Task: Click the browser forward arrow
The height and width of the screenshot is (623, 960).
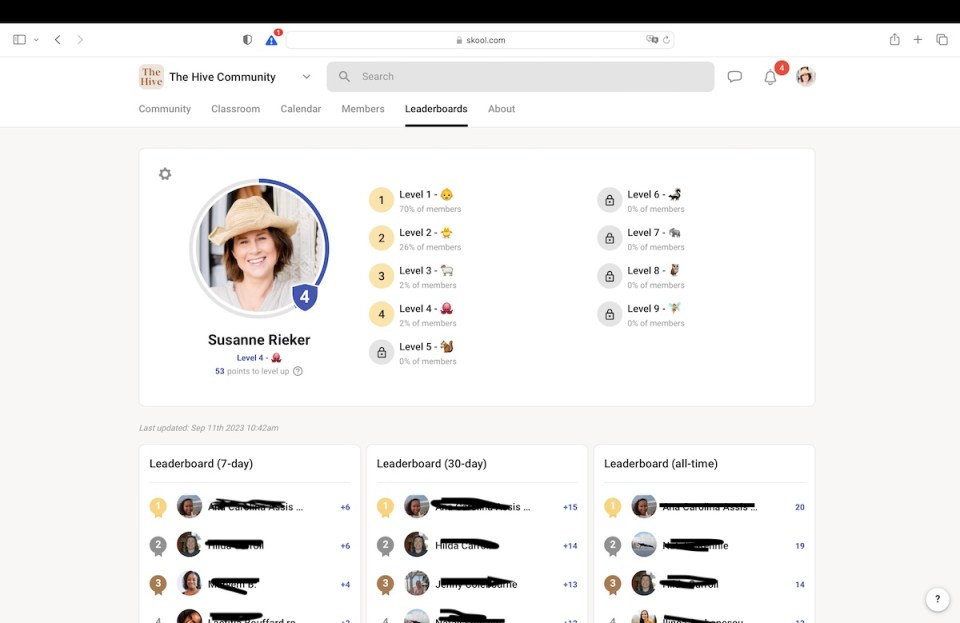Action: (x=80, y=40)
